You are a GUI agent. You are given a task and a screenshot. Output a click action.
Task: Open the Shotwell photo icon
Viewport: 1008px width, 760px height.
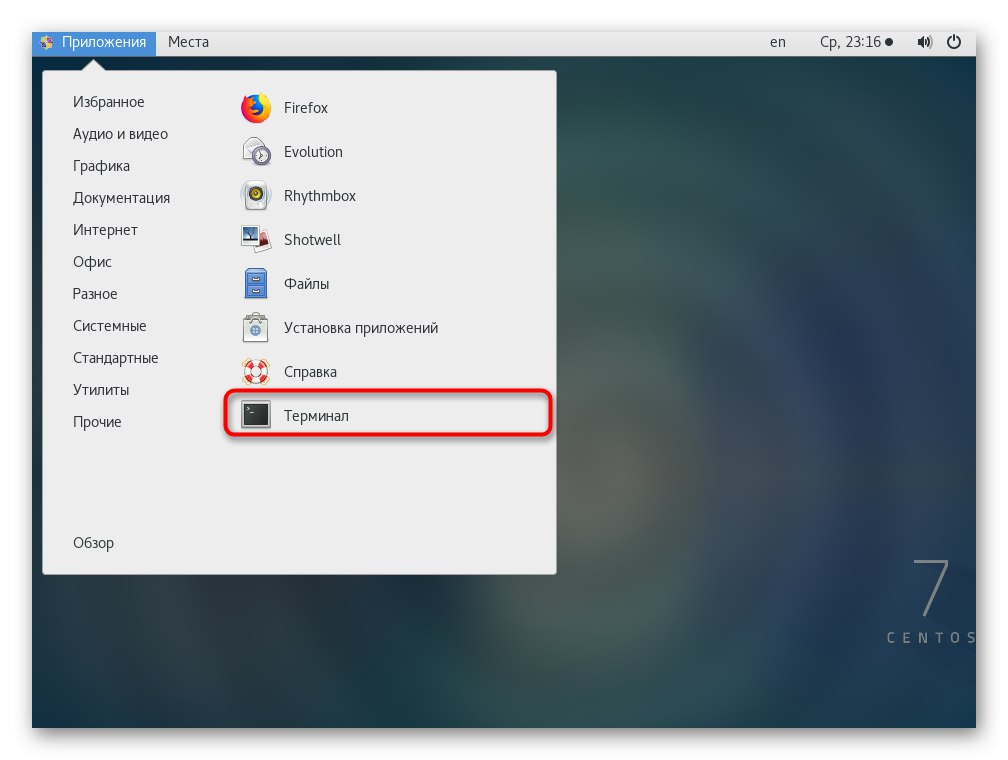(256, 239)
